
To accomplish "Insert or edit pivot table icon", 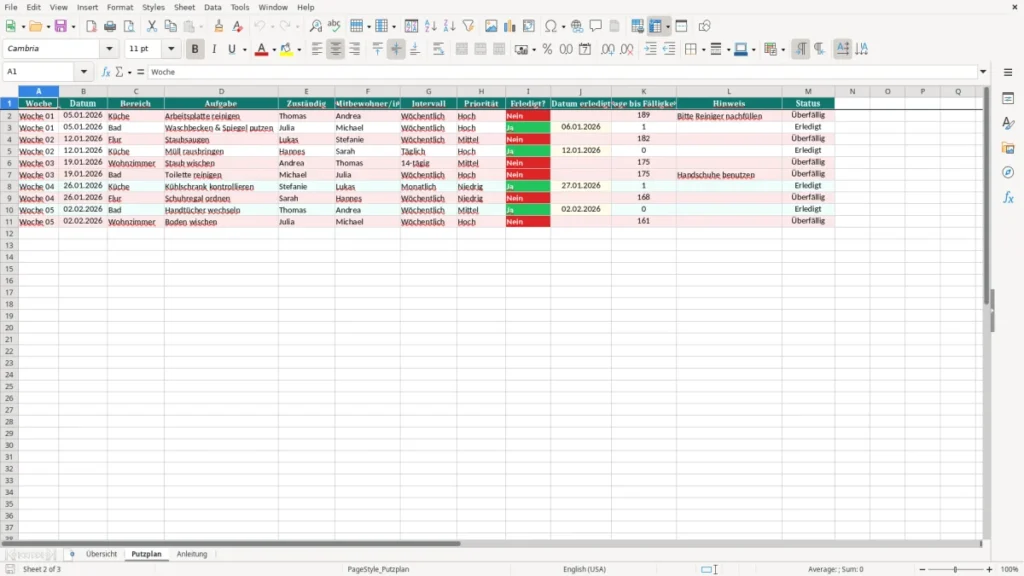I will (528, 26).
